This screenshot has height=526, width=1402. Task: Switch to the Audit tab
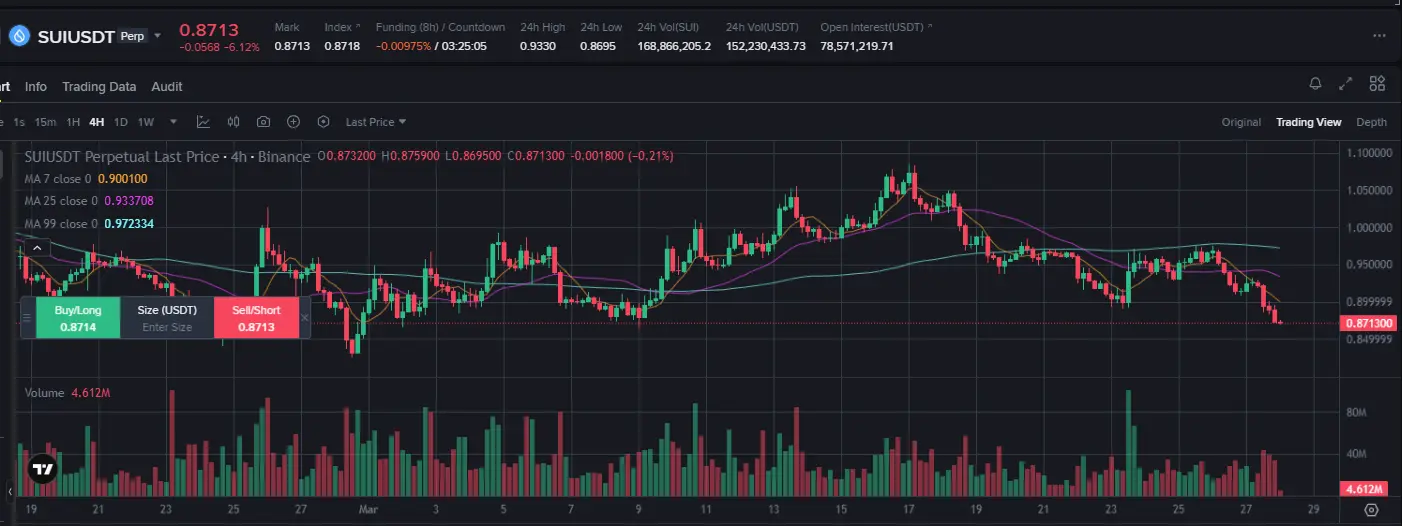click(x=167, y=87)
